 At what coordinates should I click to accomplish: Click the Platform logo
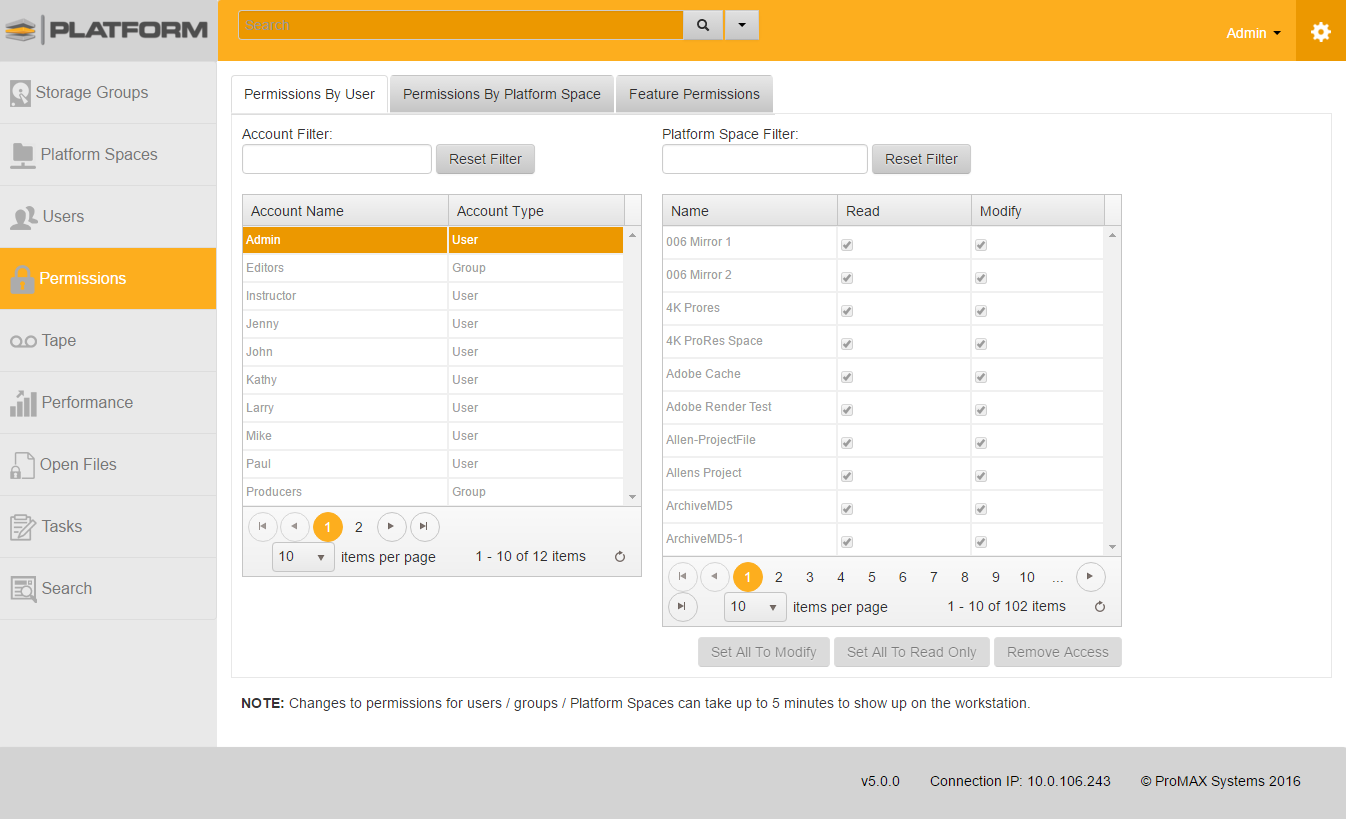(x=108, y=30)
